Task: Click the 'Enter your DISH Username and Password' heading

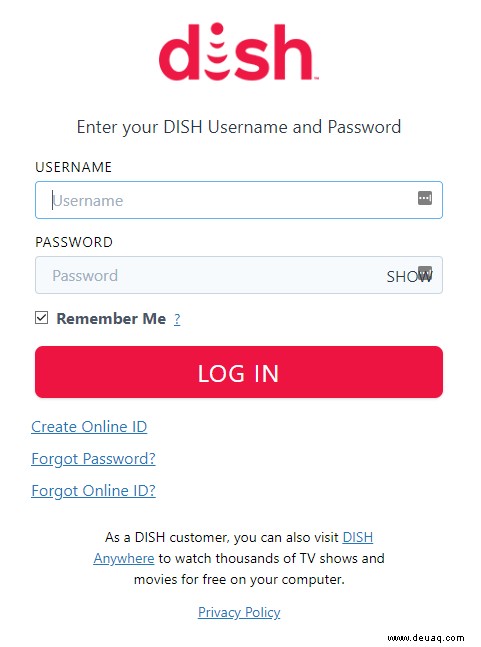Action: [239, 127]
